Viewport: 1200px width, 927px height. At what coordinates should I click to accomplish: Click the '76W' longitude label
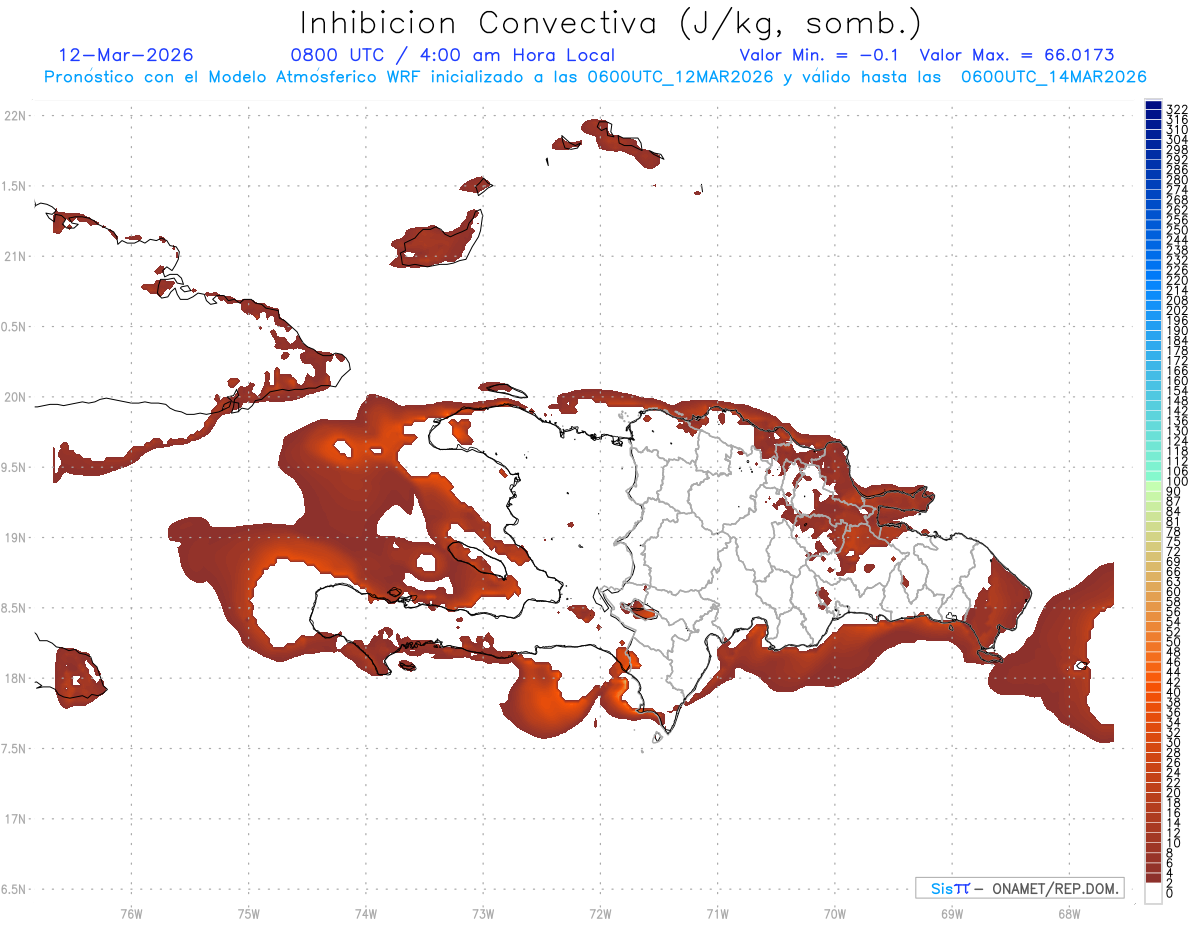click(x=131, y=913)
